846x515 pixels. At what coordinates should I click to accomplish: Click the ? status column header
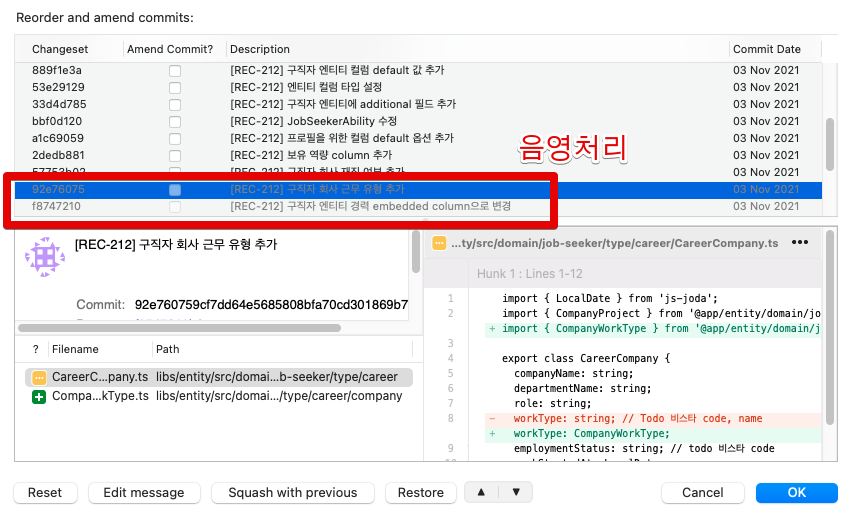[x=36, y=349]
